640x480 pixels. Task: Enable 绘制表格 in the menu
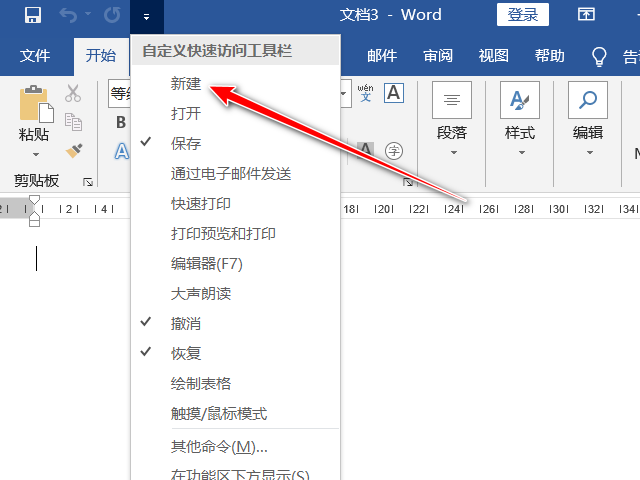tap(236, 384)
